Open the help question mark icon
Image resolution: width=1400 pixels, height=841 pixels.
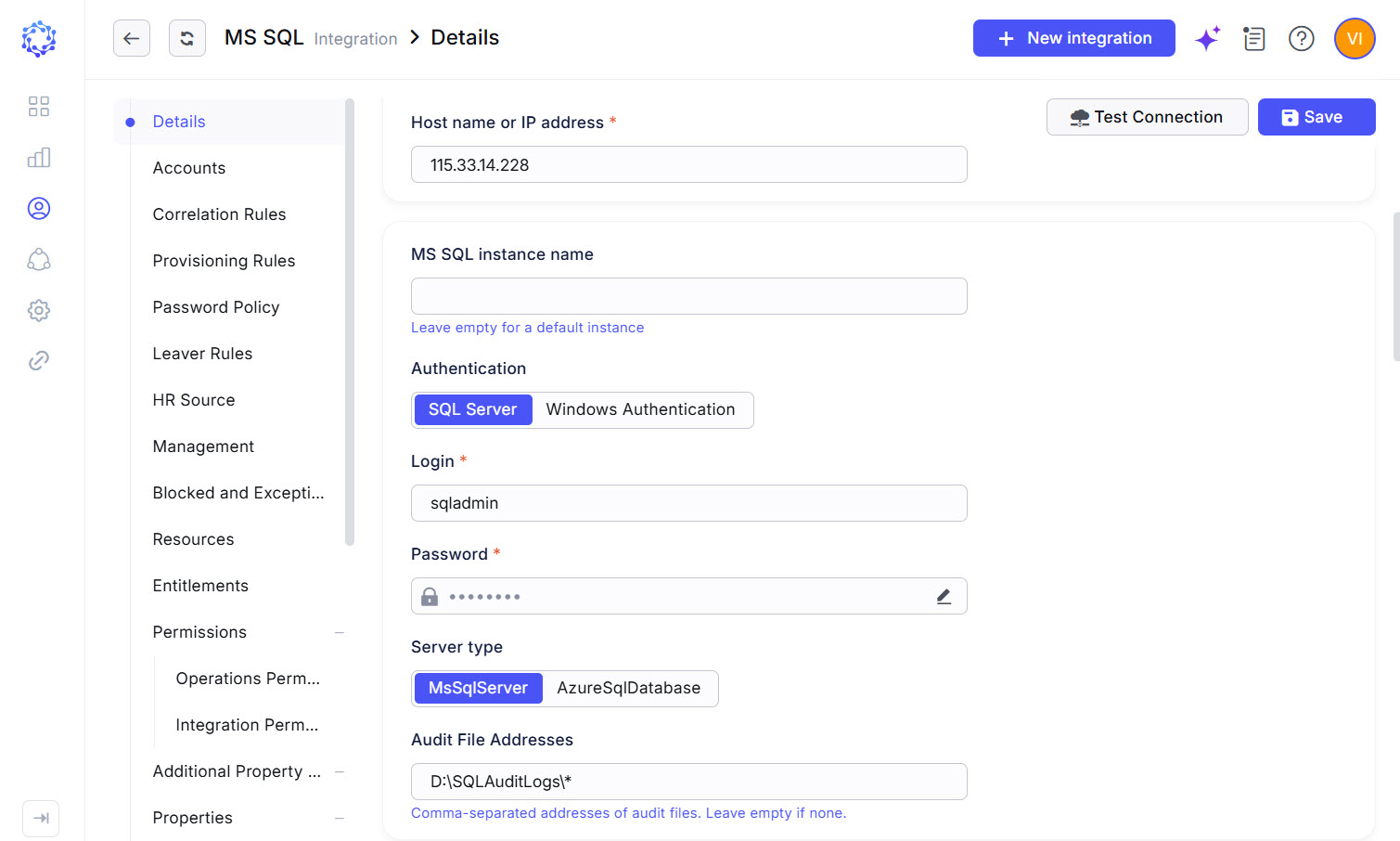[1302, 38]
